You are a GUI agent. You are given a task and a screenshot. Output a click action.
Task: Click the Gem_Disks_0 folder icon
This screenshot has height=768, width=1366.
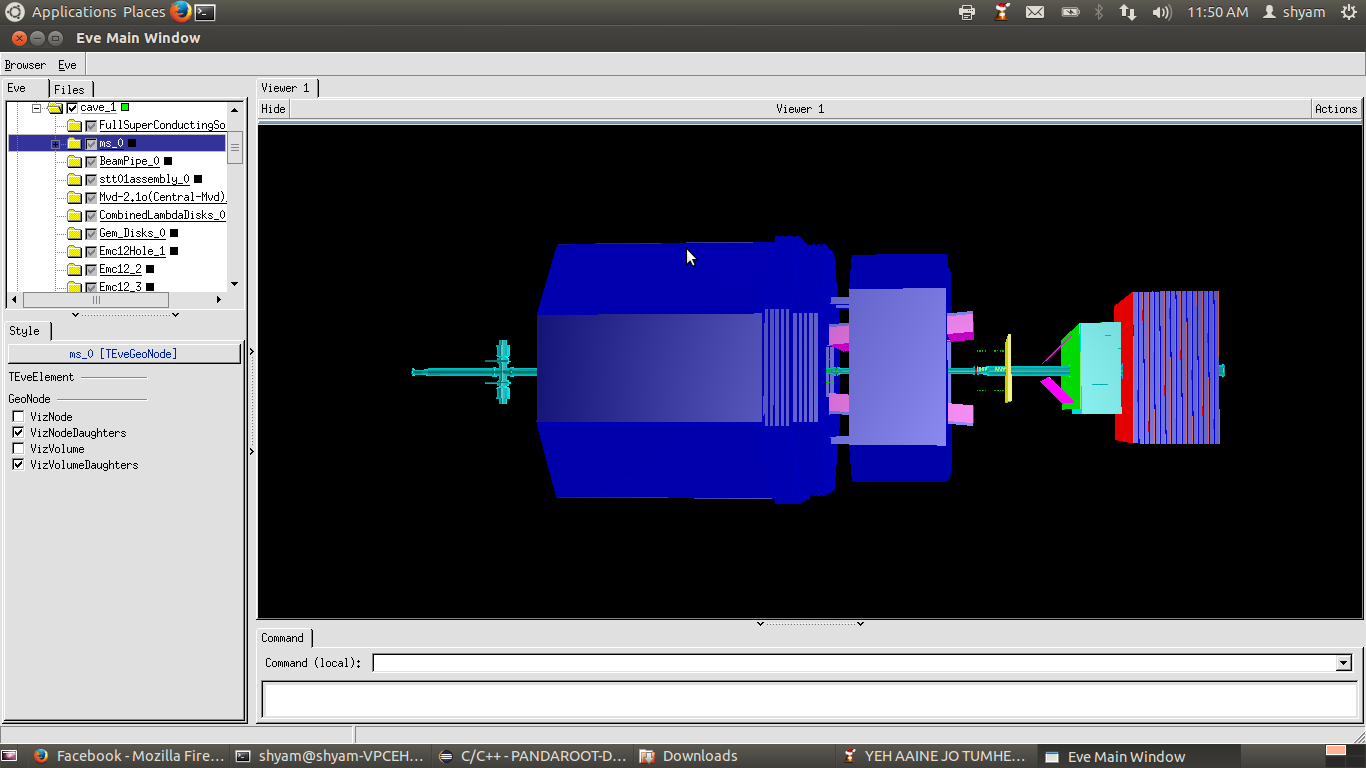[74, 233]
